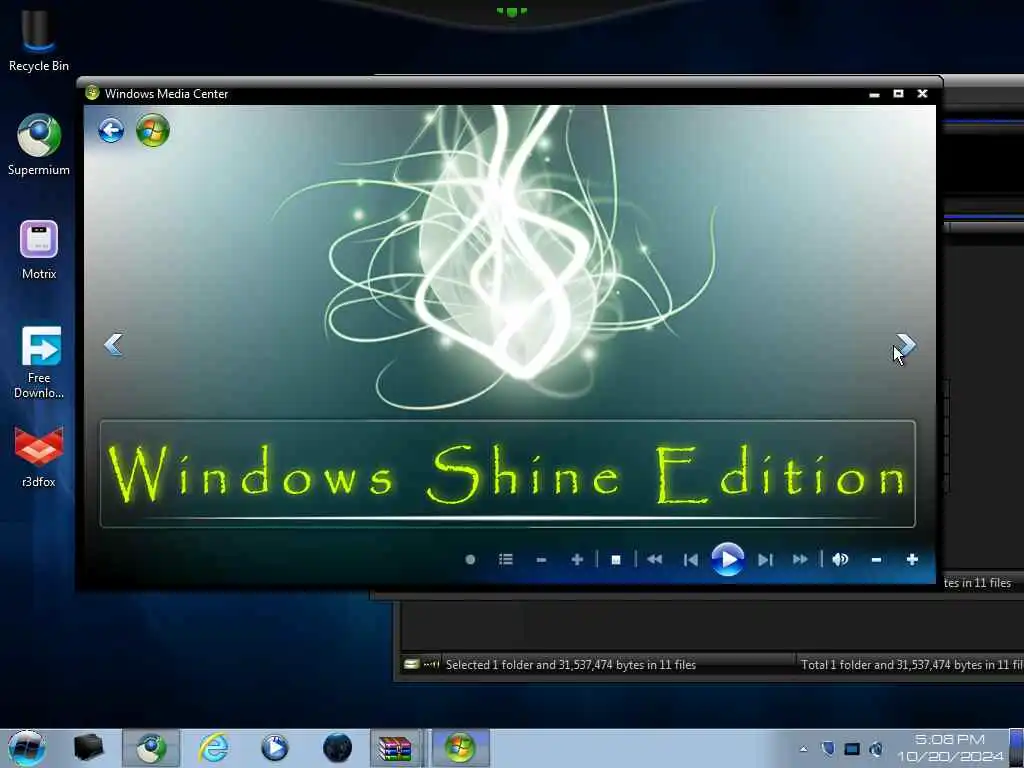Open the guide list icon in transport bar
This screenshot has width=1024, height=768.
coord(505,560)
